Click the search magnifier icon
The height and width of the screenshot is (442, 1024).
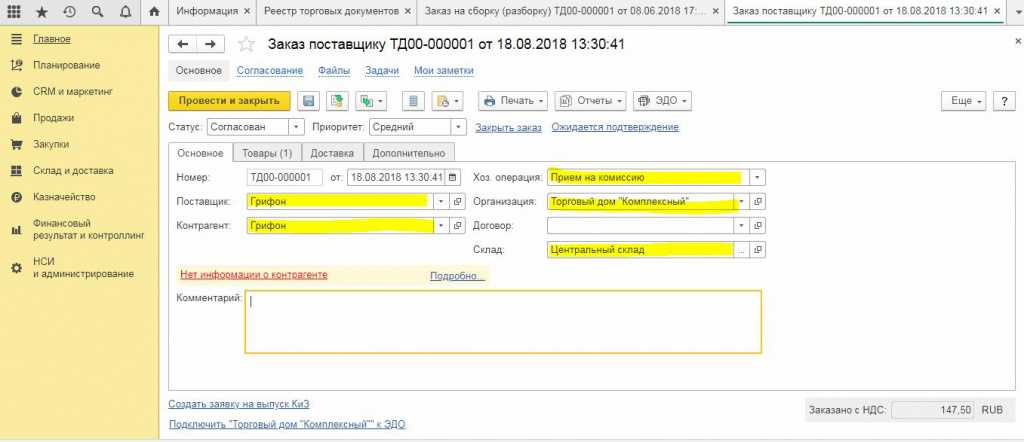point(96,12)
